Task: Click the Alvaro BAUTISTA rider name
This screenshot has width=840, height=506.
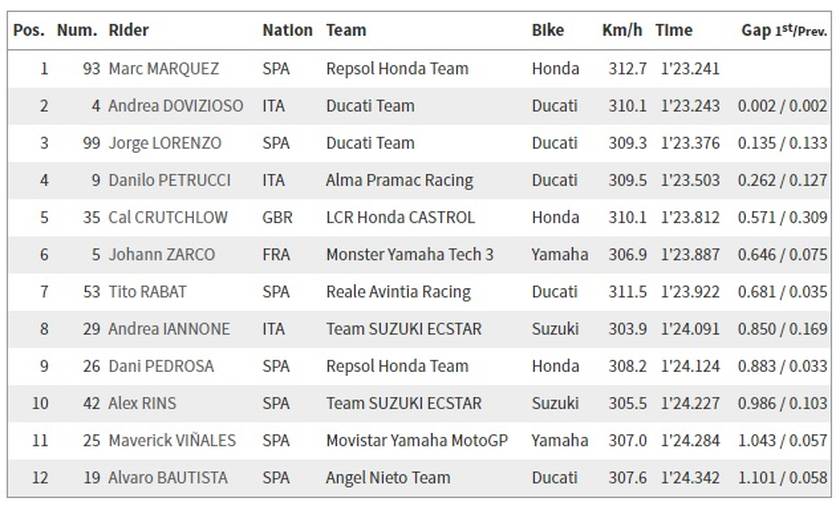Action: pos(168,478)
